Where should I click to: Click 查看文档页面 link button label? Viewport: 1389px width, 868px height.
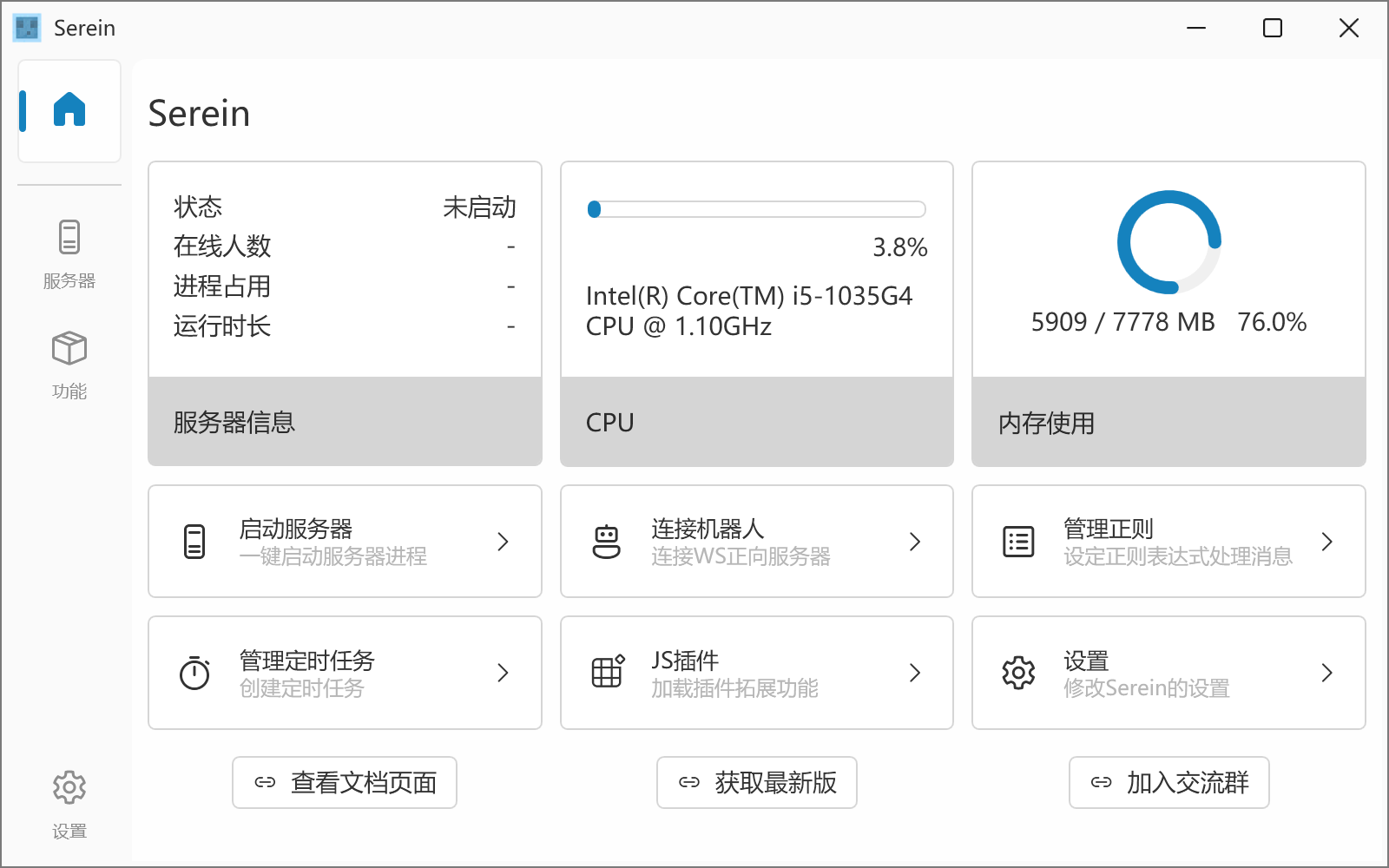(x=364, y=782)
